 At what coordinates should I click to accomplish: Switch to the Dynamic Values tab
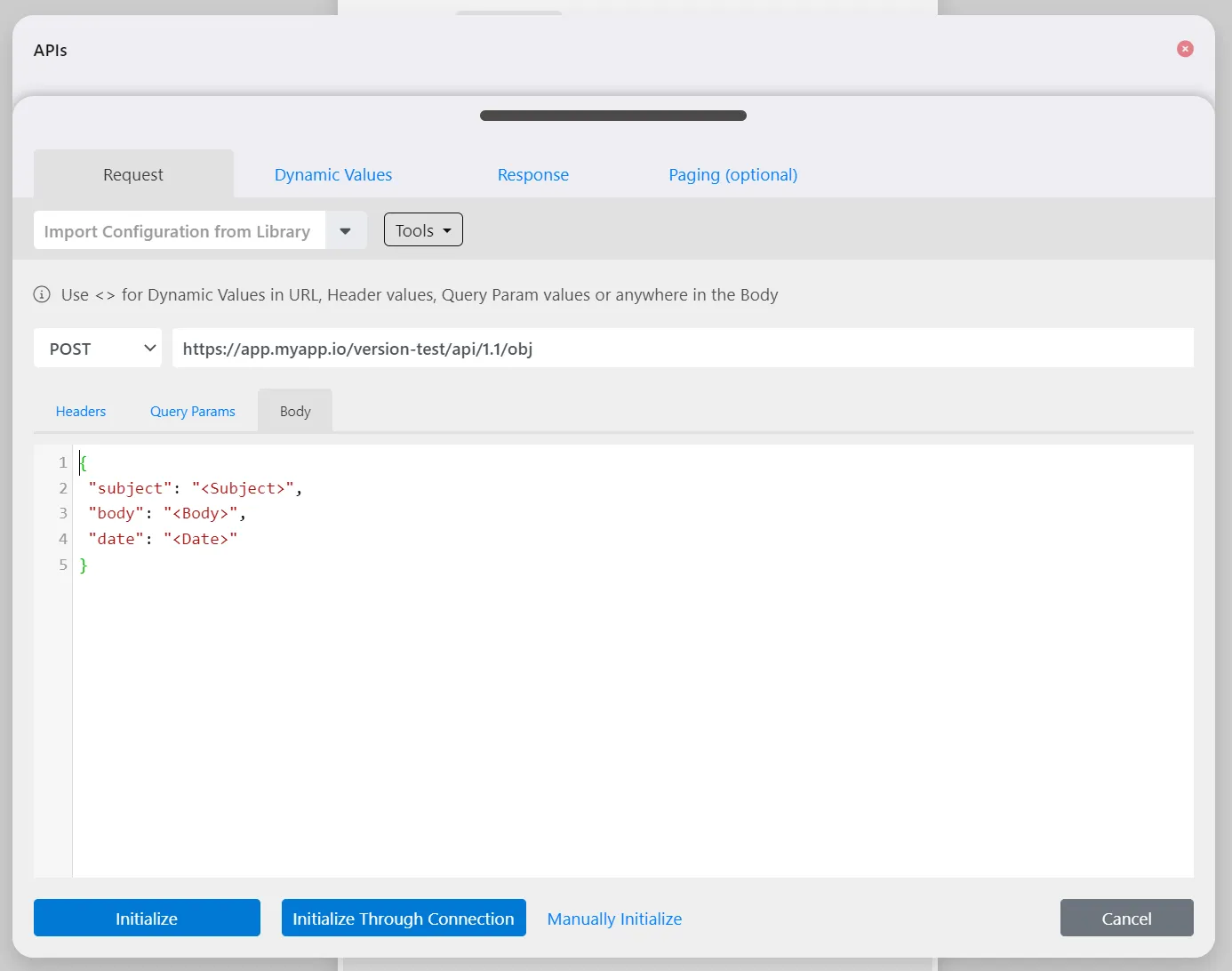(x=333, y=174)
